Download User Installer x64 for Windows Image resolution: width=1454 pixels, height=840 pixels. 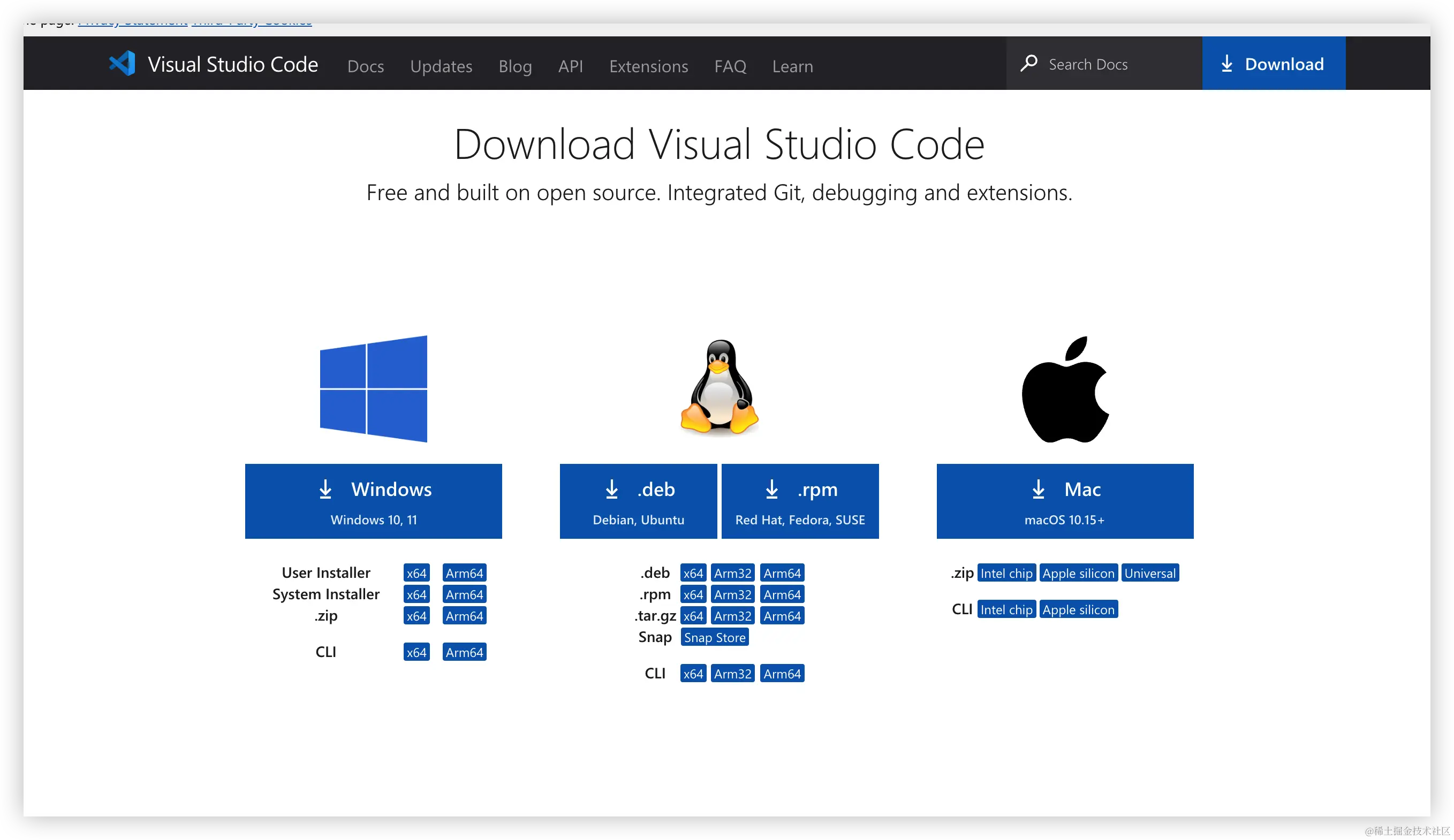(x=416, y=573)
